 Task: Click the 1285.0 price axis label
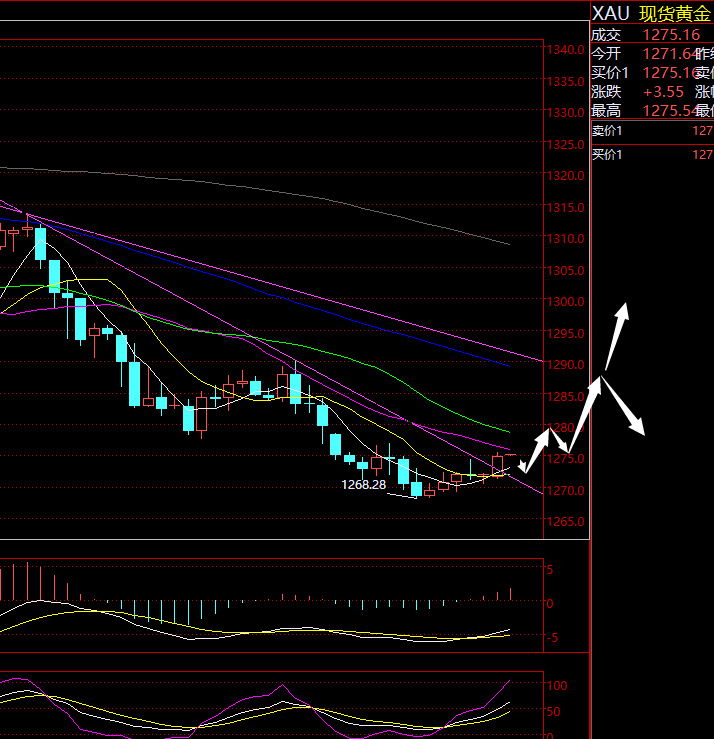pos(565,396)
